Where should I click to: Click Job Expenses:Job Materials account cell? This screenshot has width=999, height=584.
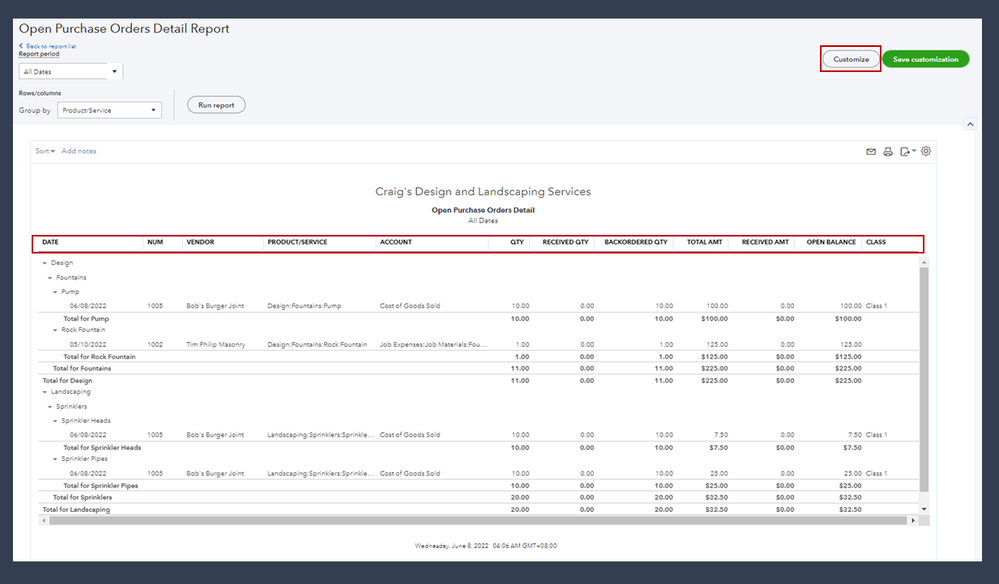pos(433,345)
